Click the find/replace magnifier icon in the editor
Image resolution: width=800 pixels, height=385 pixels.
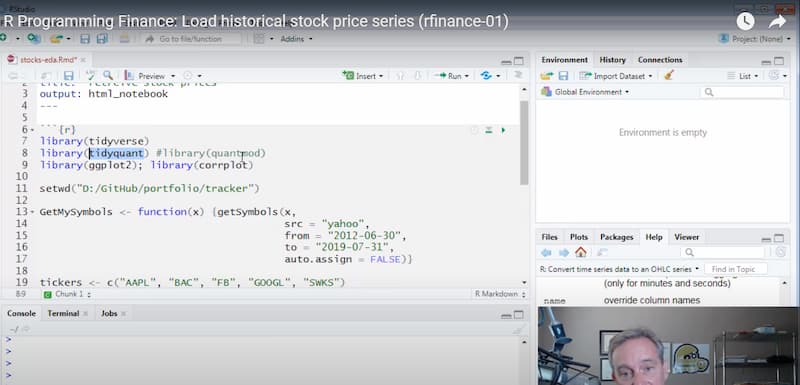[x=108, y=75]
